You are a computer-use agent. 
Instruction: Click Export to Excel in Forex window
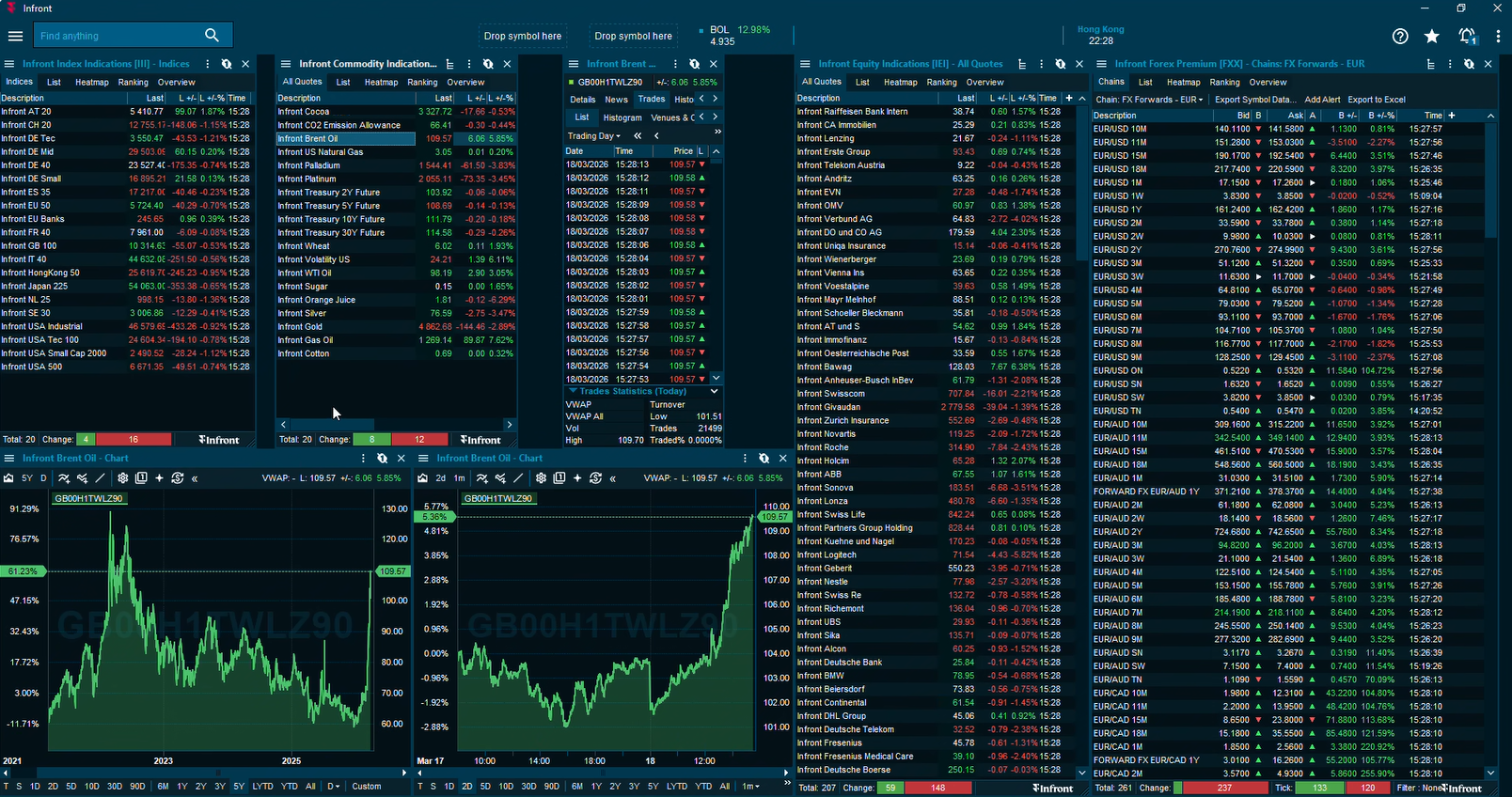(x=1377, y=100)
